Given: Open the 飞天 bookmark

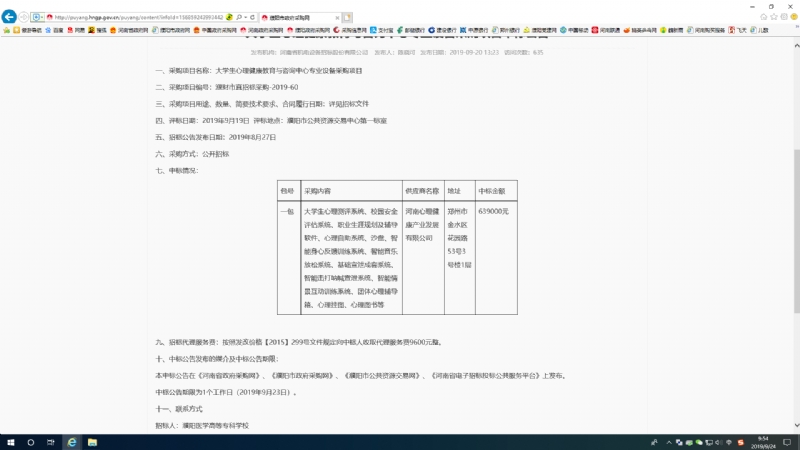Looking at the screenshot, I should [737, 30].
